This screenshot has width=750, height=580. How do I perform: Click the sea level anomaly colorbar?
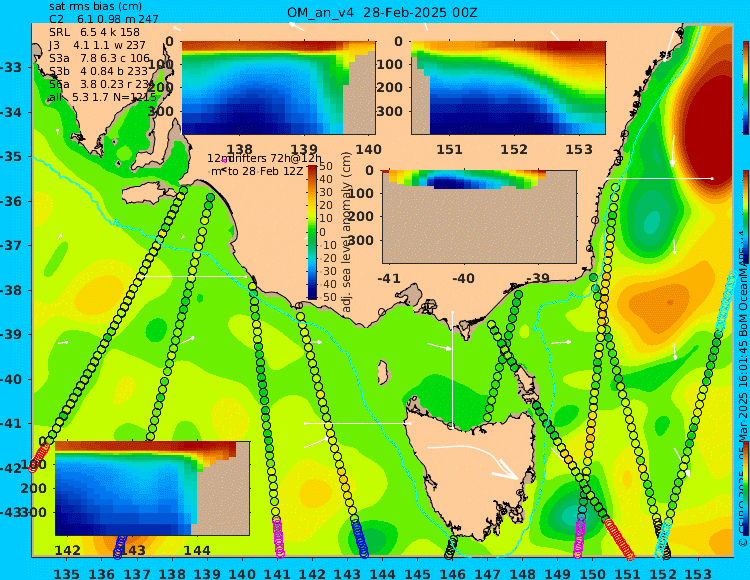(x=312, y=232)
